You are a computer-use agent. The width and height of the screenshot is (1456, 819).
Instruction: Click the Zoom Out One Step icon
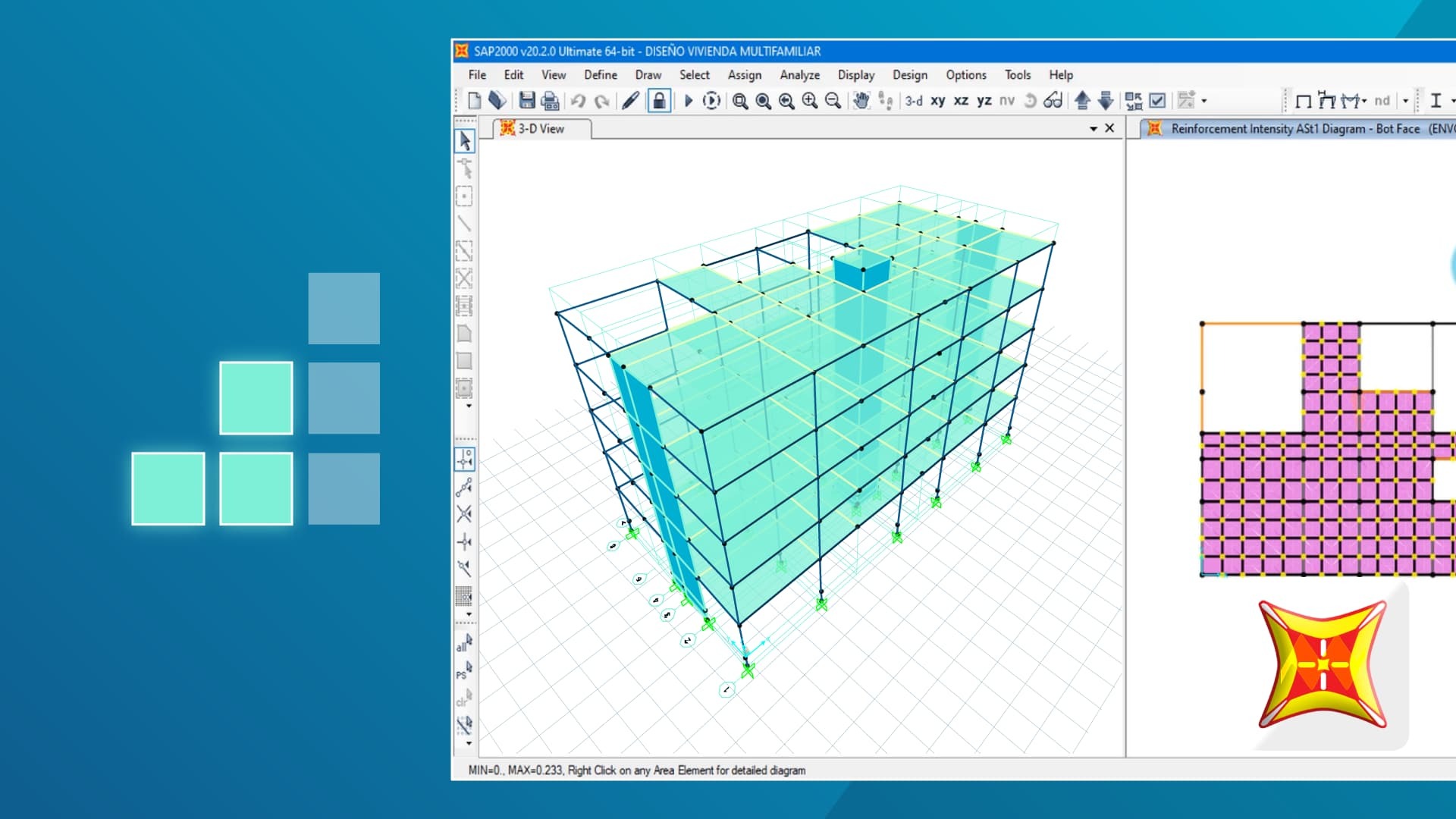833,100
